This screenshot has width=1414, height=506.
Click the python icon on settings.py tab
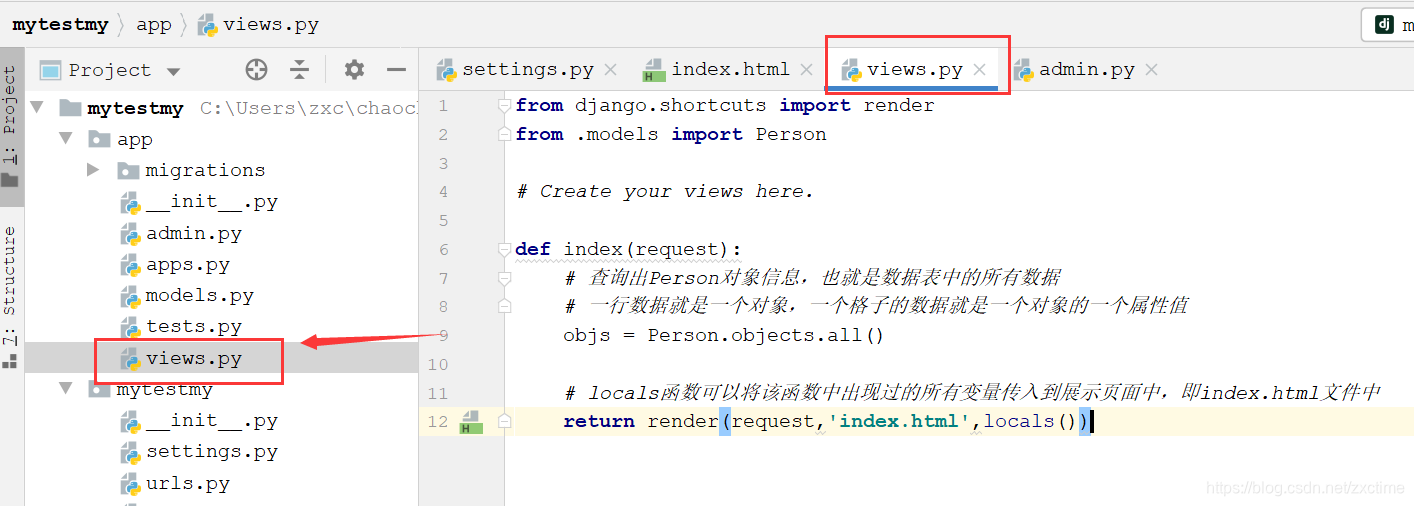(x=447, y=70)
